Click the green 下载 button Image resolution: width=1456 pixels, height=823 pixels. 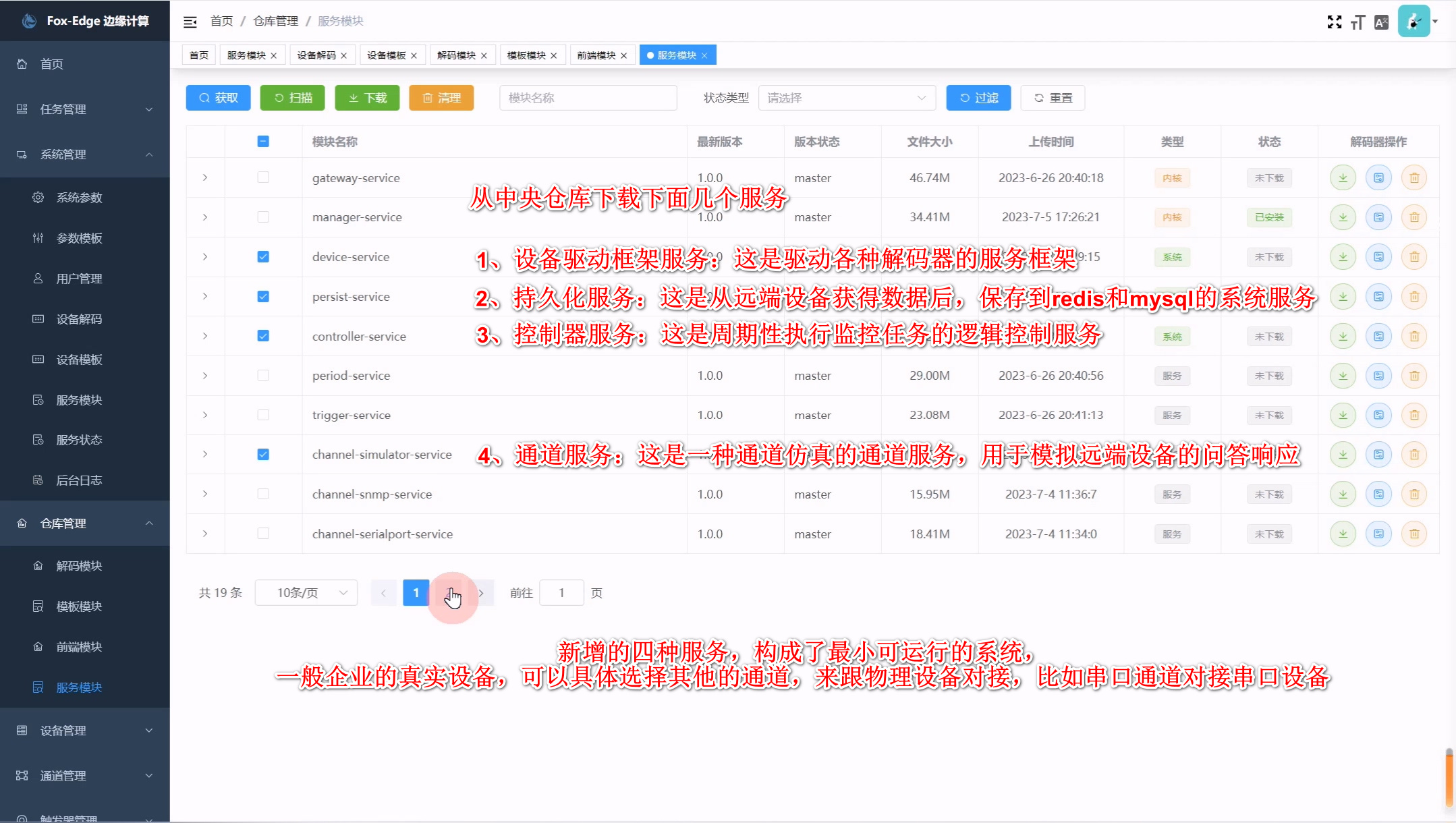[x=367, y=98]
